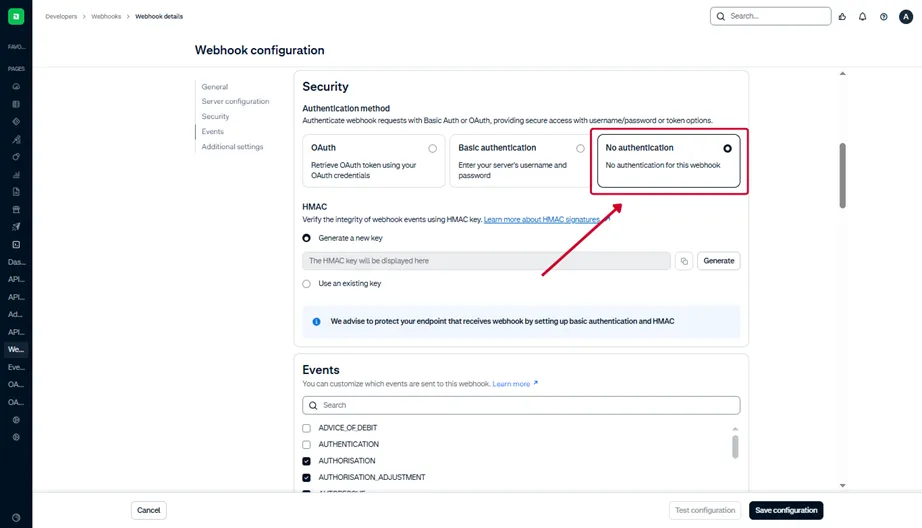Open the table grid icon in sidebar

point(16,104)
